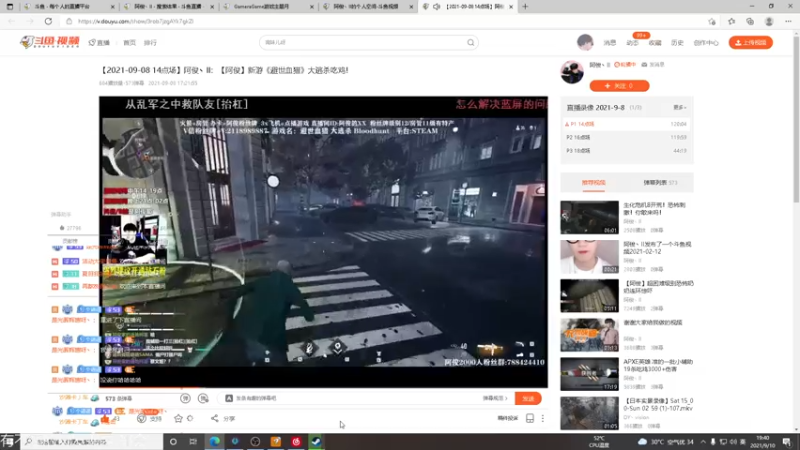Select playlist part P3 18点场

point(627,151)
